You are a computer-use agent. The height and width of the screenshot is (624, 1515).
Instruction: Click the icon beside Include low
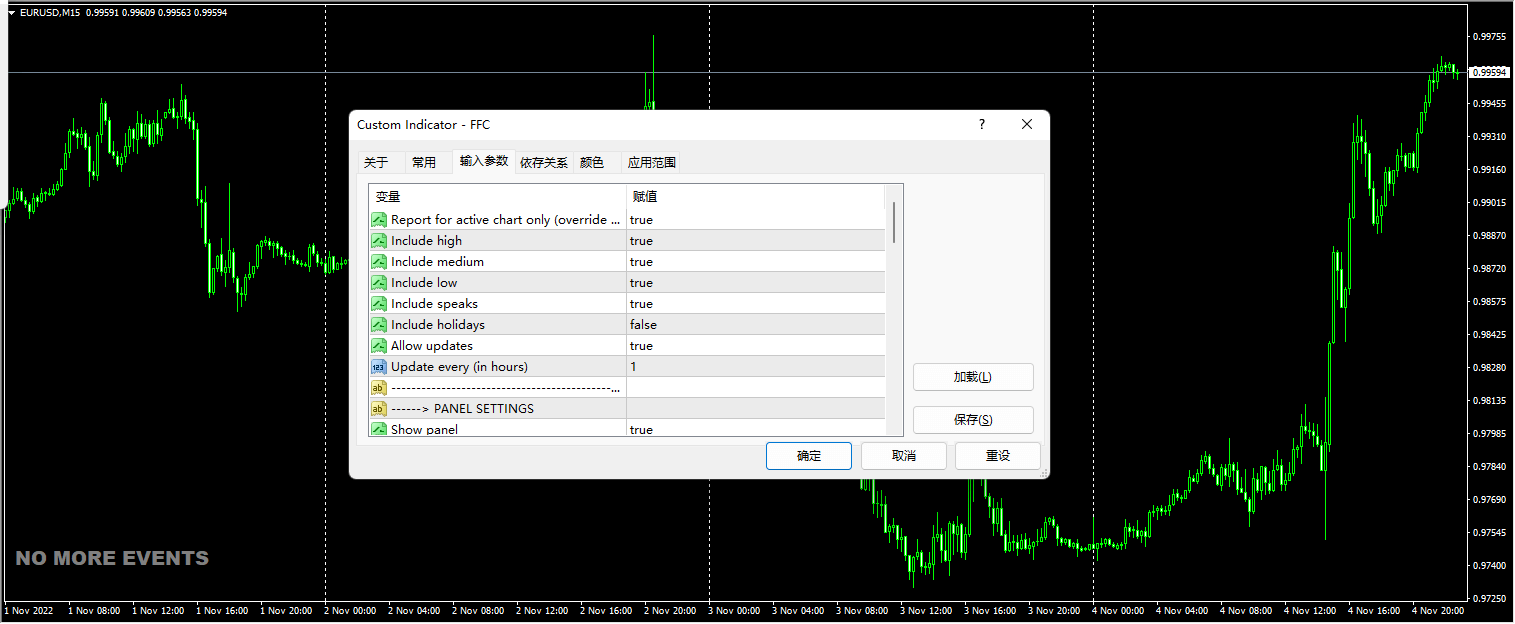[379, 283]
